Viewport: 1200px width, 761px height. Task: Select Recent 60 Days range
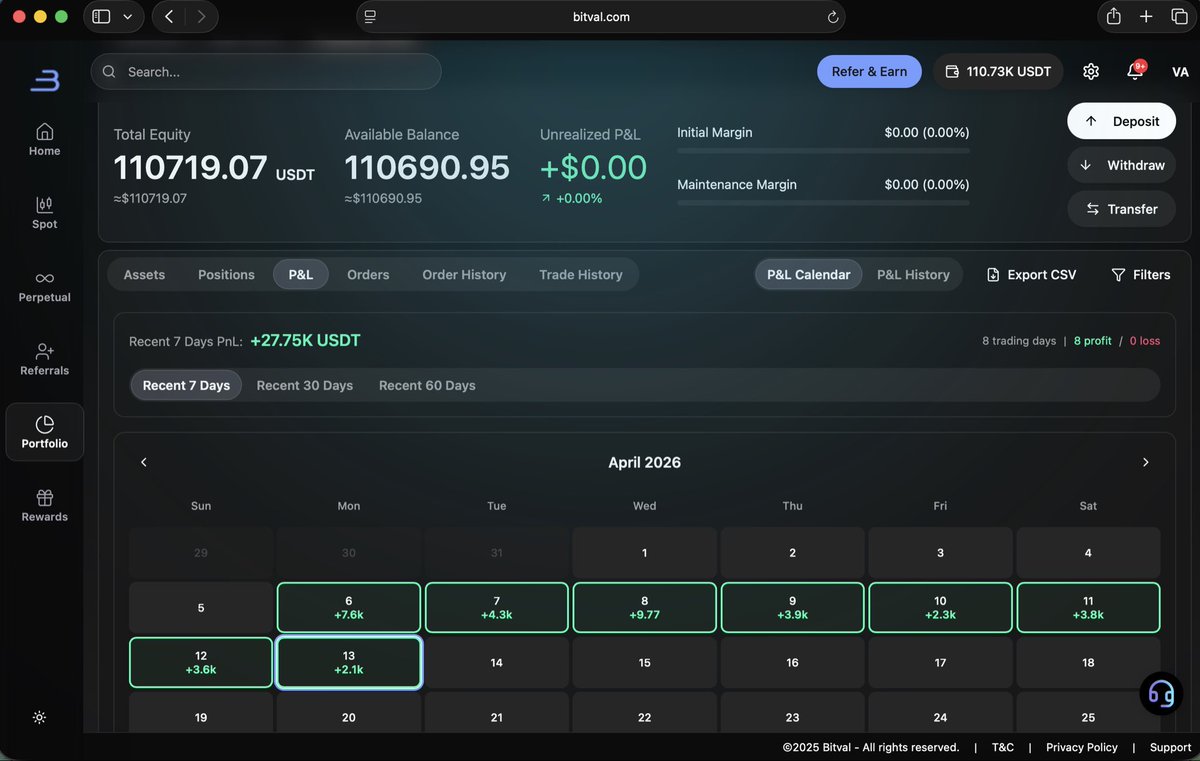(x=427, y=385)
